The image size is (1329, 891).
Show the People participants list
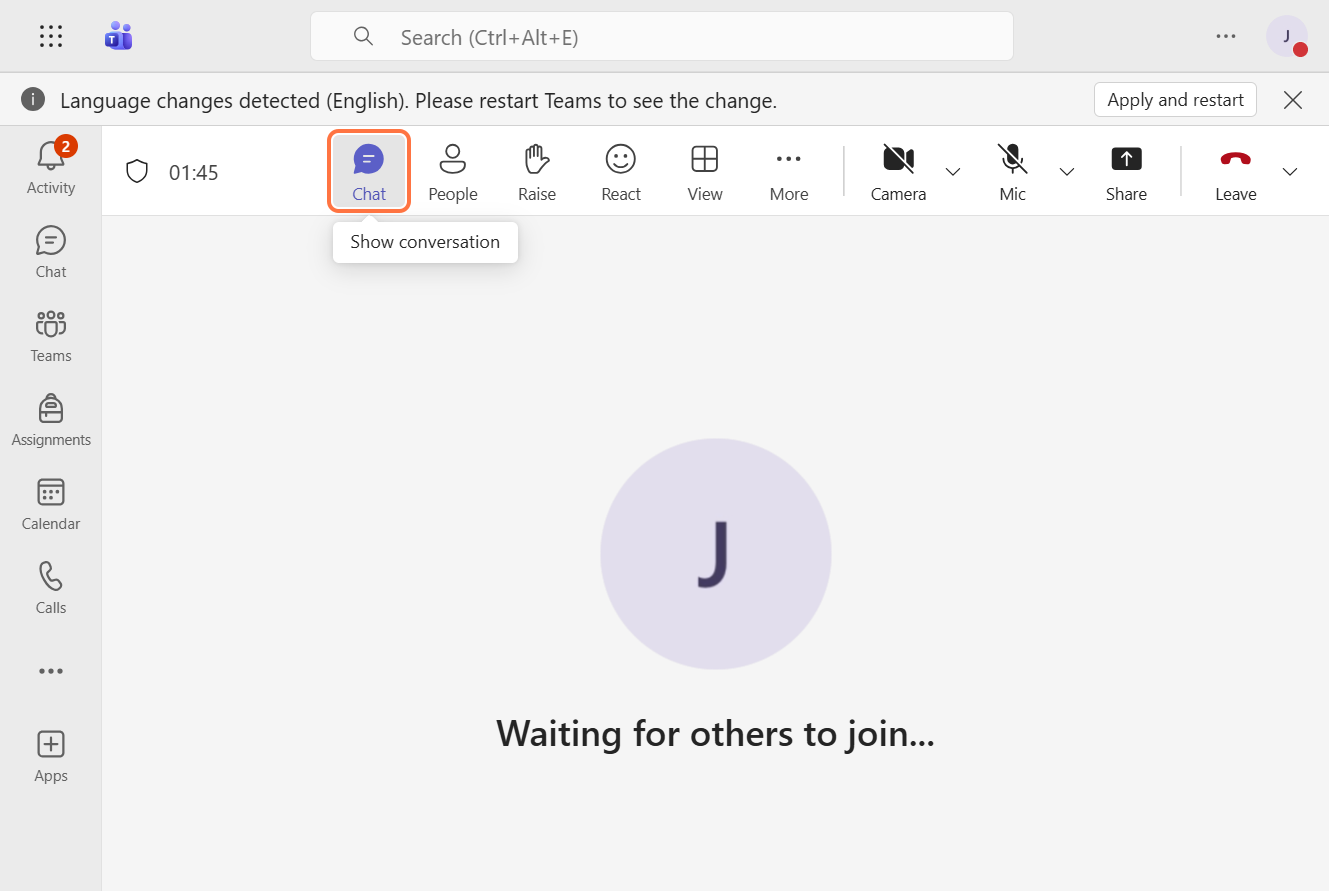[x=452, y=172]
